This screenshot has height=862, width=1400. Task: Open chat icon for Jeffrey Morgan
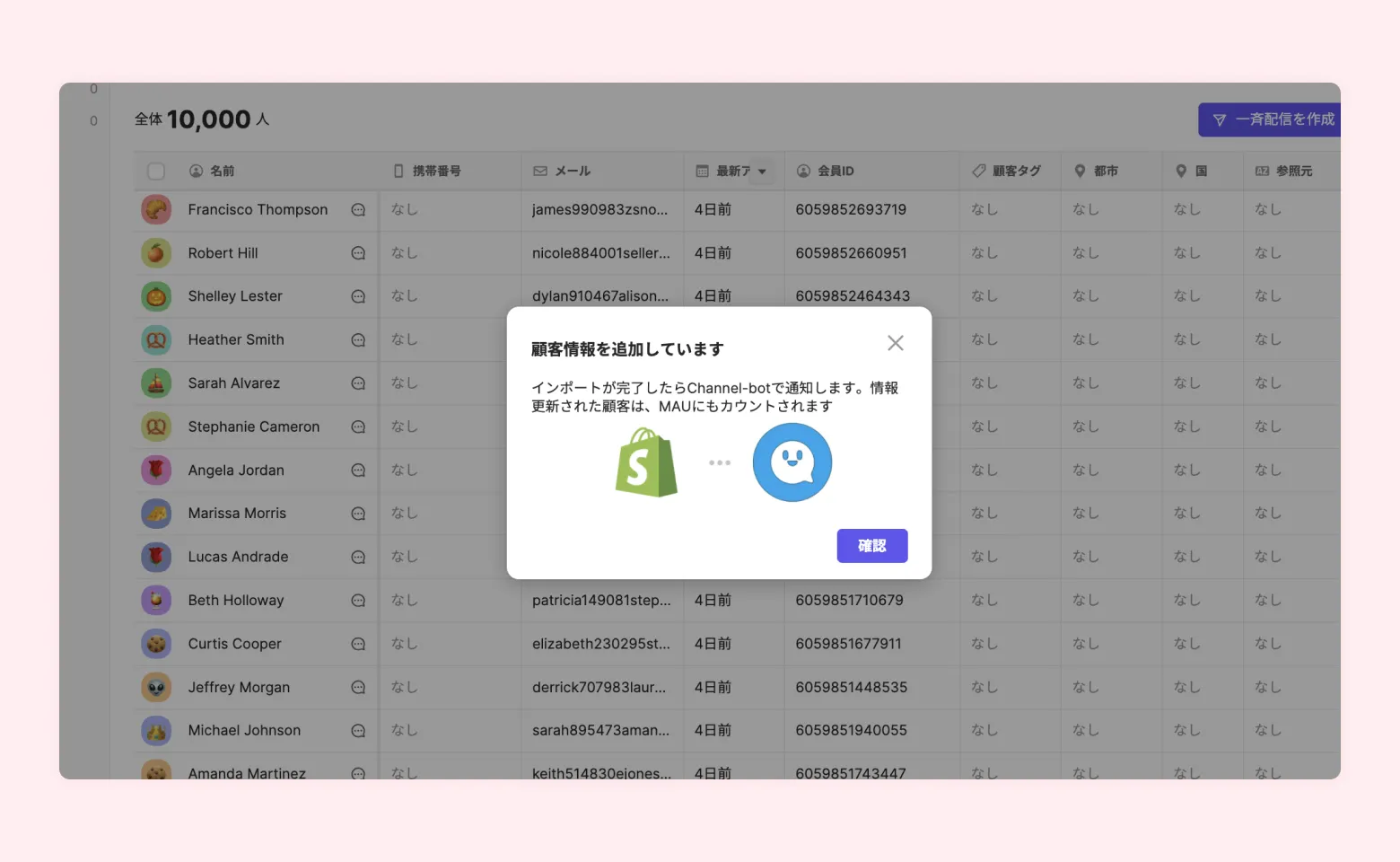[x=358, y=688]
